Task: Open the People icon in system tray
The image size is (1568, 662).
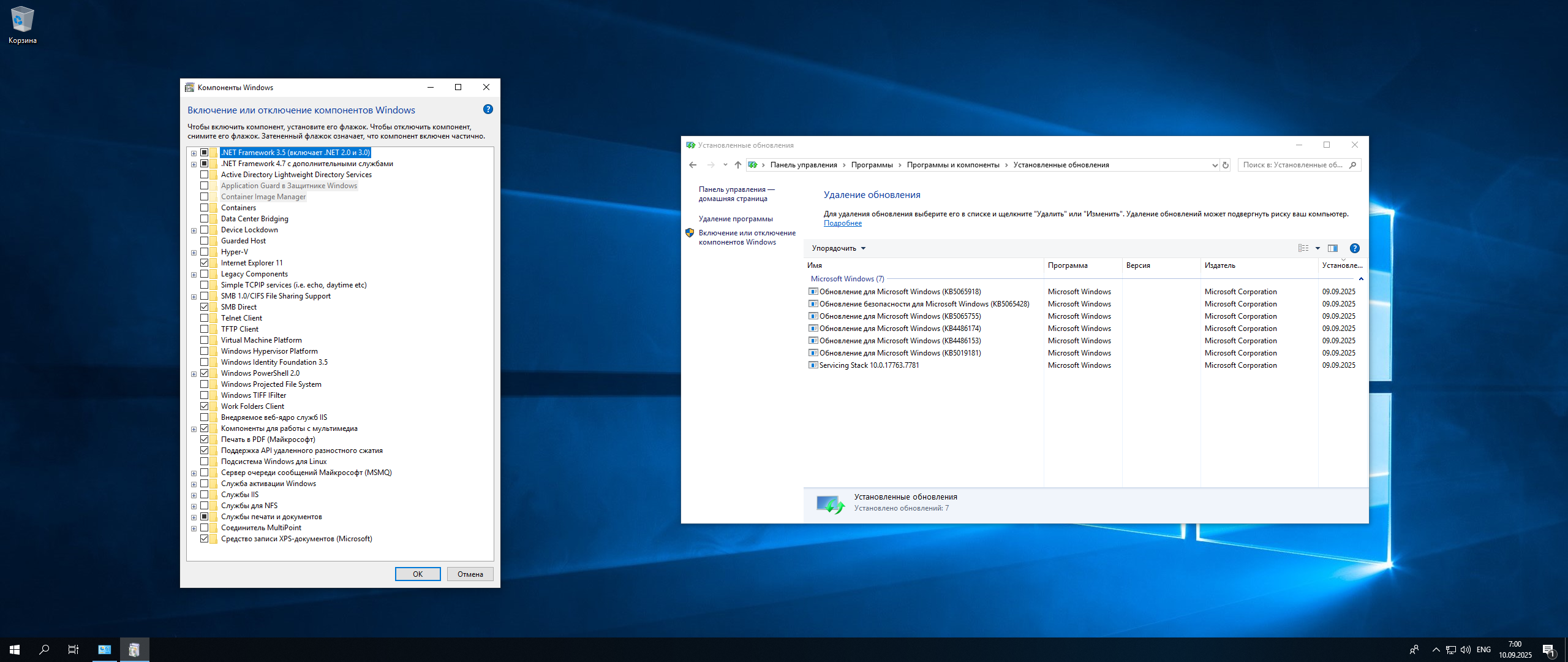Action: 1414,650
